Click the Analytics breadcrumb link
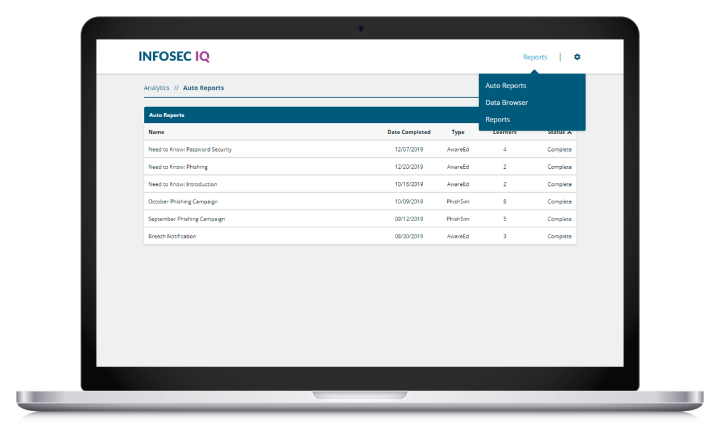This screenshot has height=428, width=720. pyautogui.click(x=157, y=88)
